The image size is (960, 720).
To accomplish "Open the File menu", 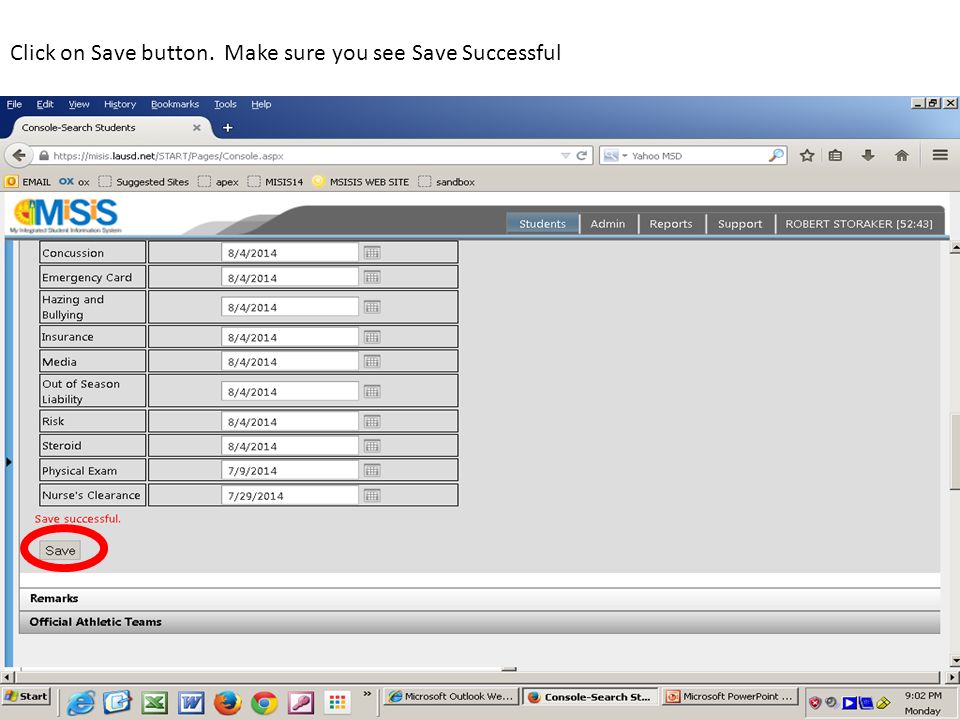I will pyautogui.click(x=14, y=104).
